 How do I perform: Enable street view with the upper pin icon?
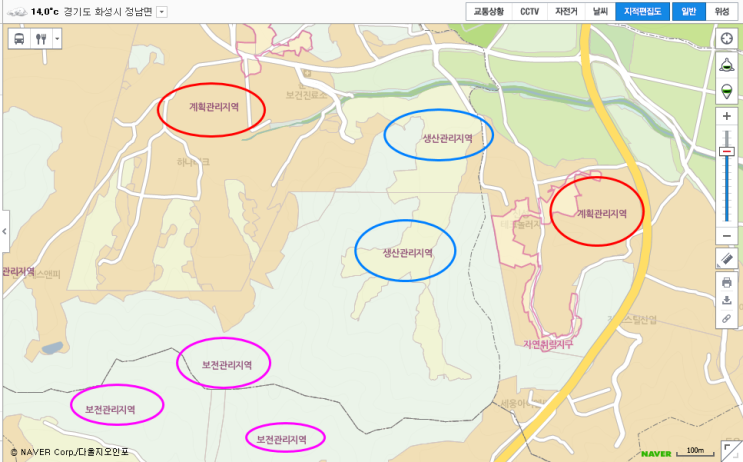pos(726,64)
